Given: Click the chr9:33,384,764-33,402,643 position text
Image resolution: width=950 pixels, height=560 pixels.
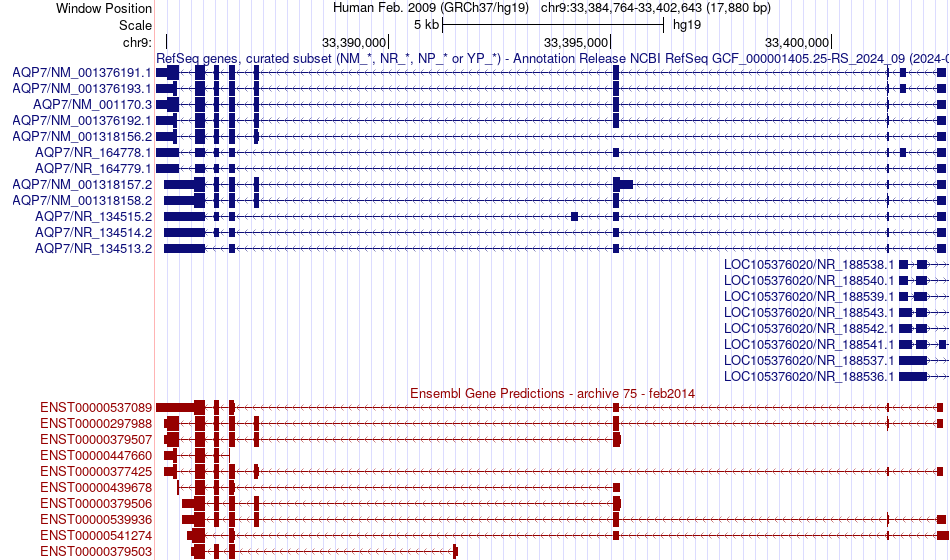Looking at the screenshot, I should coord(656,8).
